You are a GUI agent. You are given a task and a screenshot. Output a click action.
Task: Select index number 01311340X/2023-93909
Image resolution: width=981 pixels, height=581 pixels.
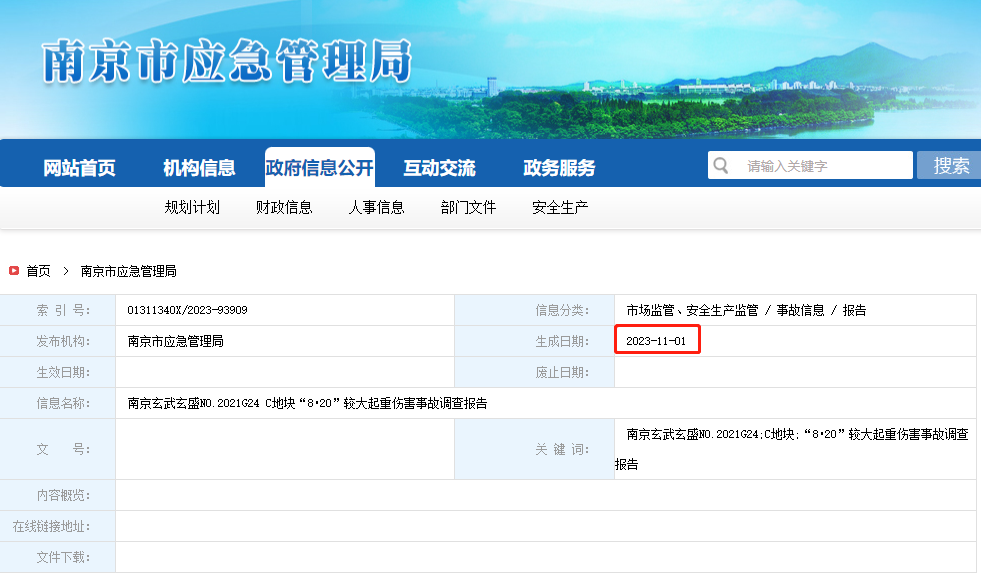pyautogui.click(x=187, y=310)
